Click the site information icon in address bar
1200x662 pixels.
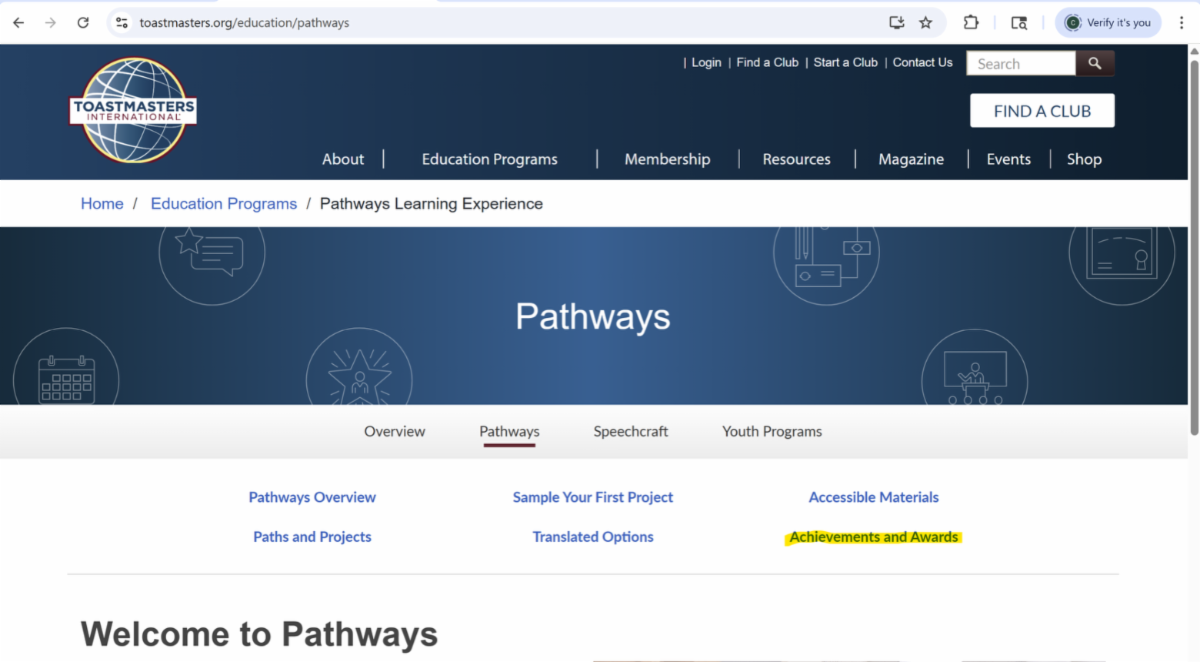[122, 23]
